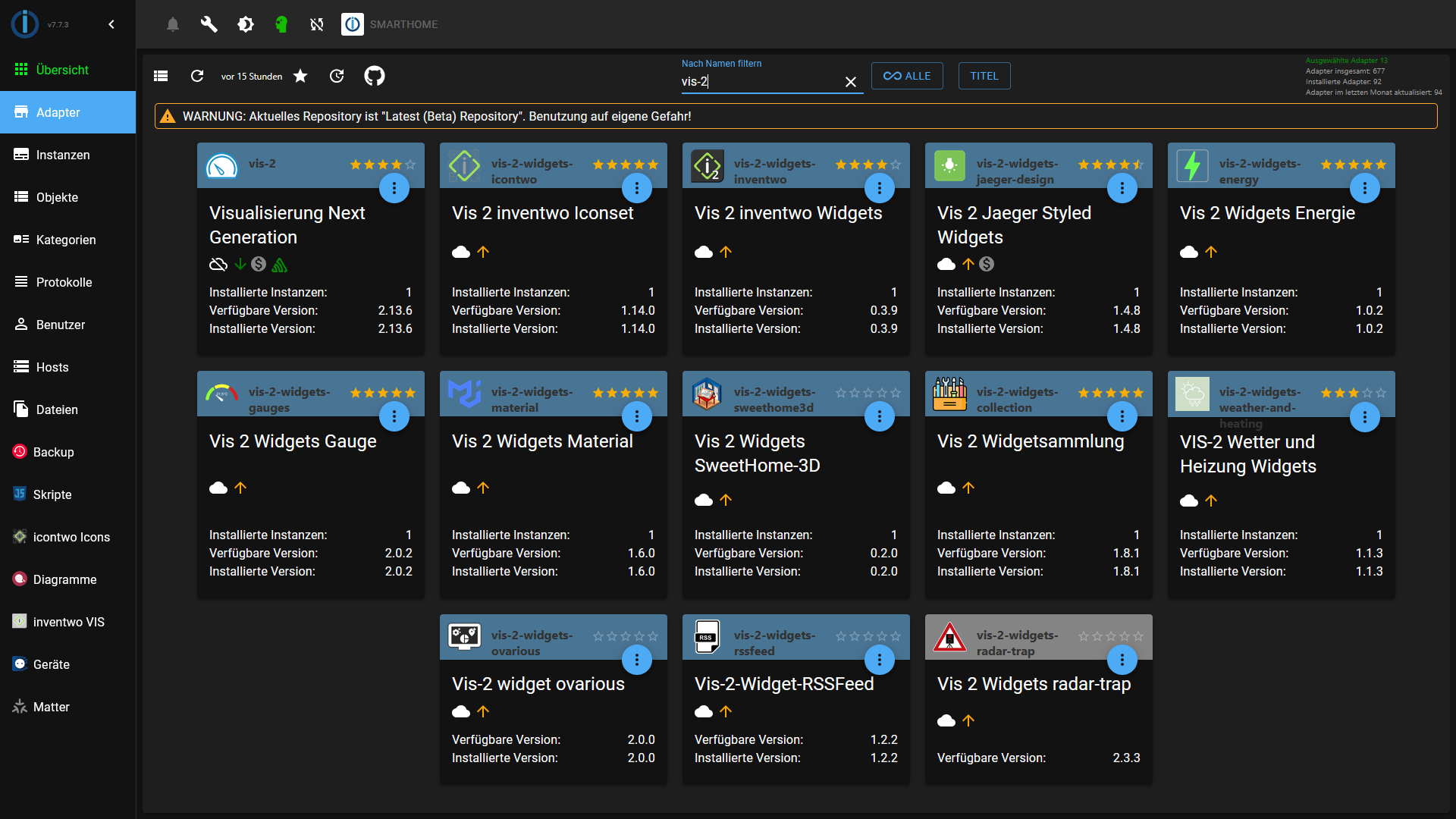The image size is (1456, 819).
Task: Click the favorites star filter icon
Action: coord(300,76)
